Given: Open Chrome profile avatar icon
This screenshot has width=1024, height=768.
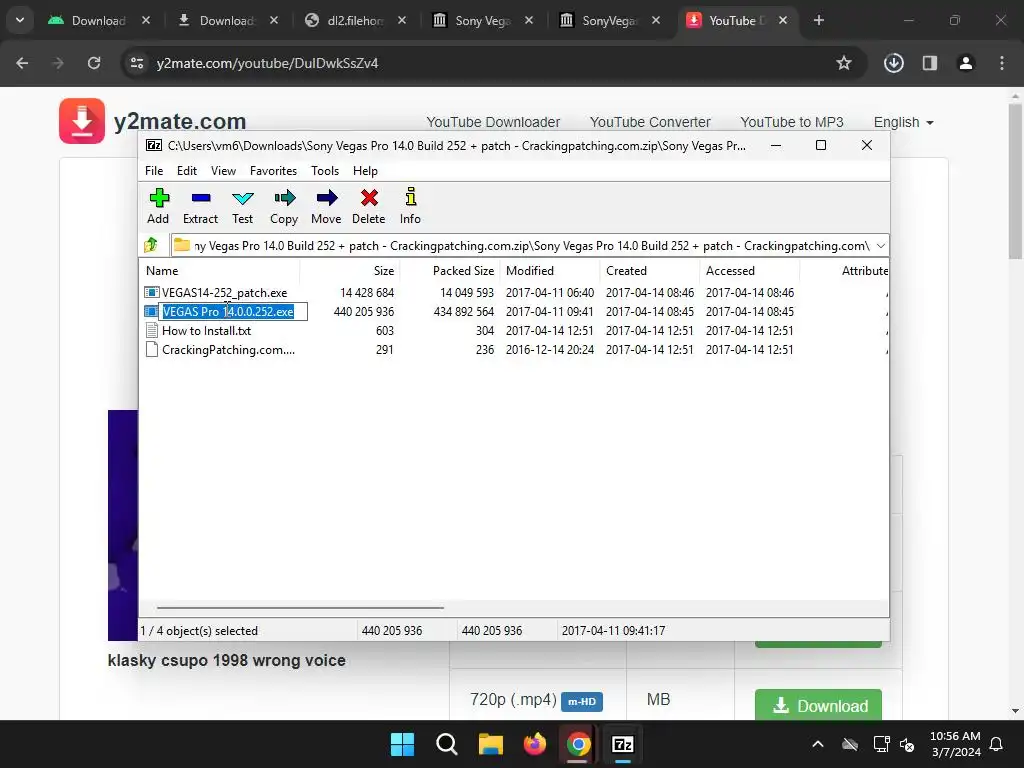Looking at the screenshot, I should pos(966,63).
